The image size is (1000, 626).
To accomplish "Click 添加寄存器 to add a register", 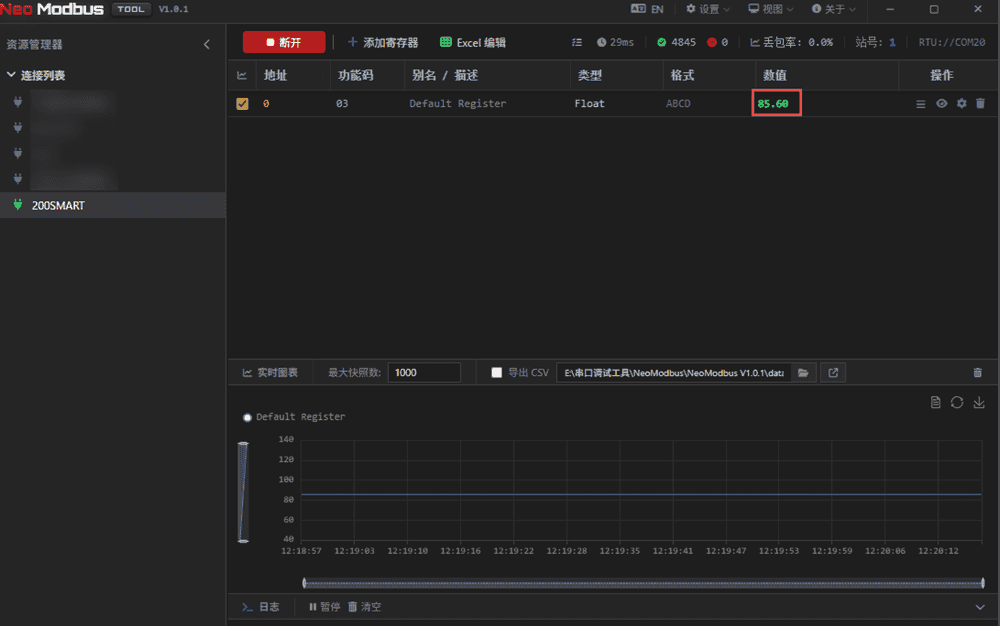I will tap(382, 42).
